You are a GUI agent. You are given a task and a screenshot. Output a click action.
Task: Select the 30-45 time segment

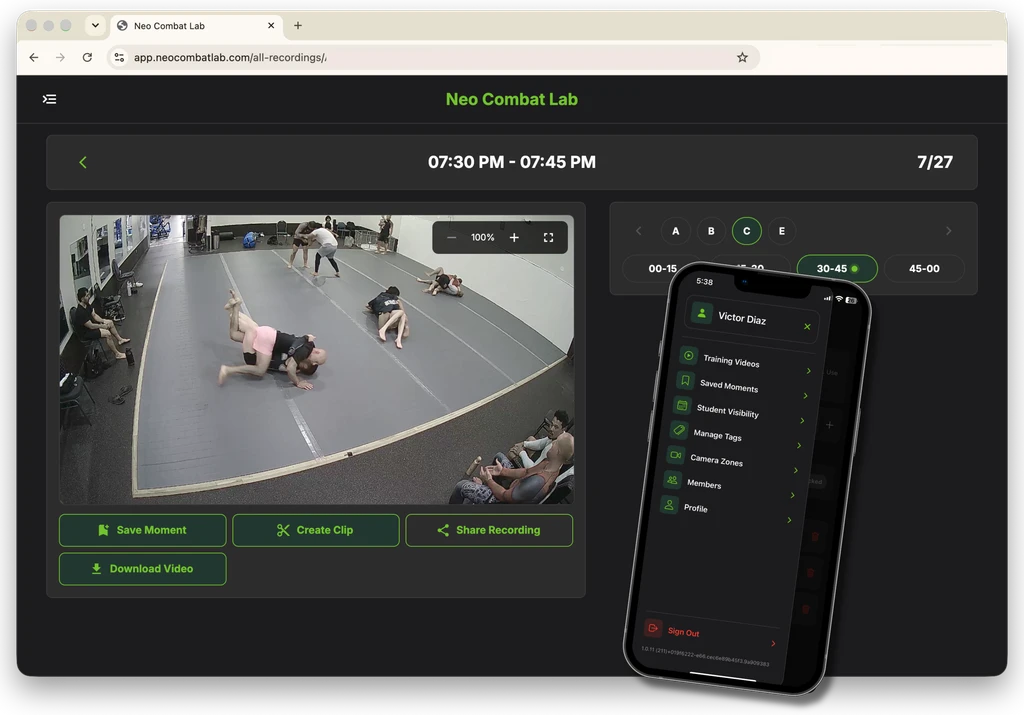(837, 268)
